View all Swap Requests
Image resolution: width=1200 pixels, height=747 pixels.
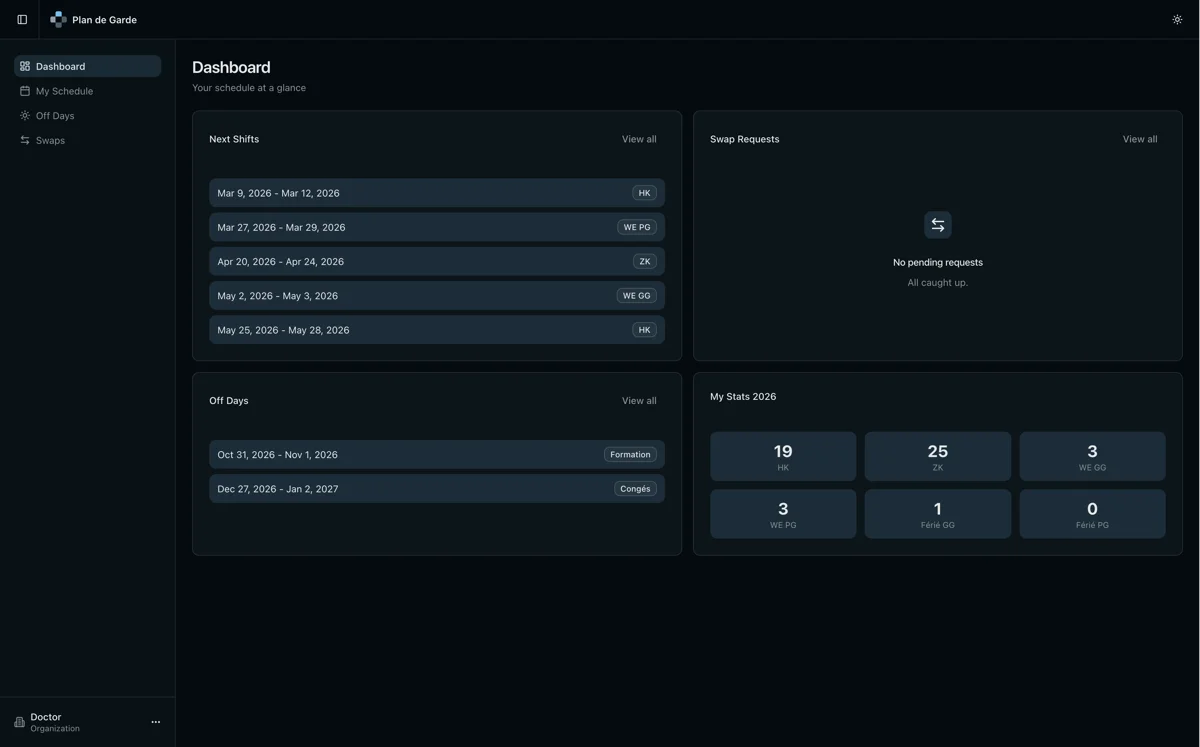tap(1139, 139)
